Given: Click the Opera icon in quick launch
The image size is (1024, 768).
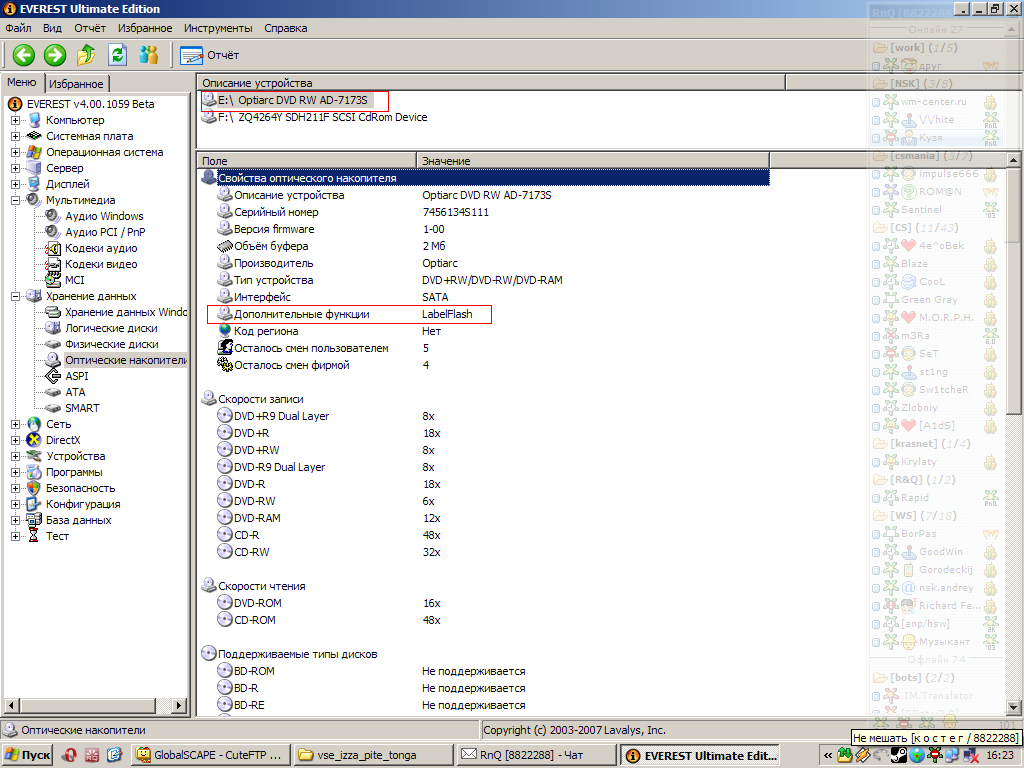Looking at the screenshot, I should click(x=69, y=755).
